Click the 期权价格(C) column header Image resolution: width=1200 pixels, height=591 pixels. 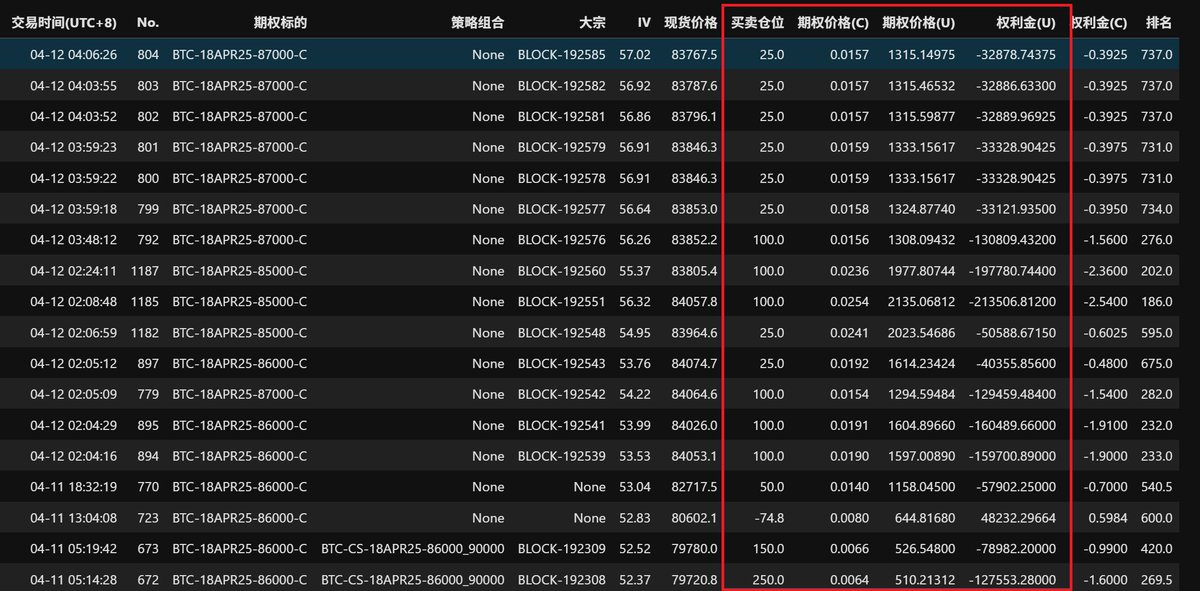833,22
